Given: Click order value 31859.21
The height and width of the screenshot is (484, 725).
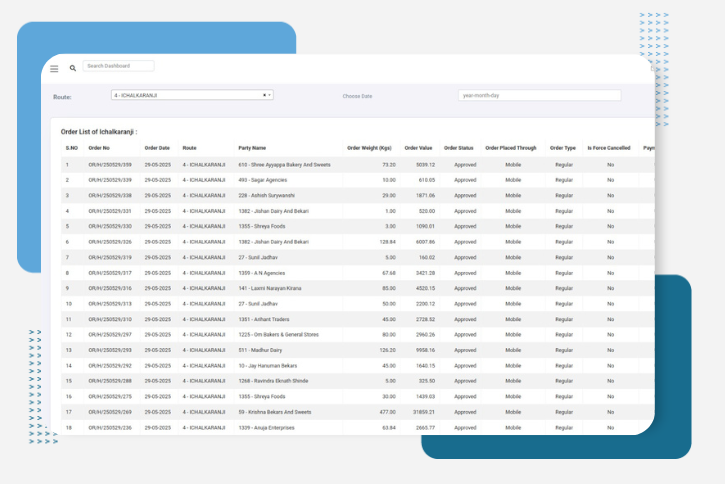Looking at the screenshot, I should tap(424, 412).
